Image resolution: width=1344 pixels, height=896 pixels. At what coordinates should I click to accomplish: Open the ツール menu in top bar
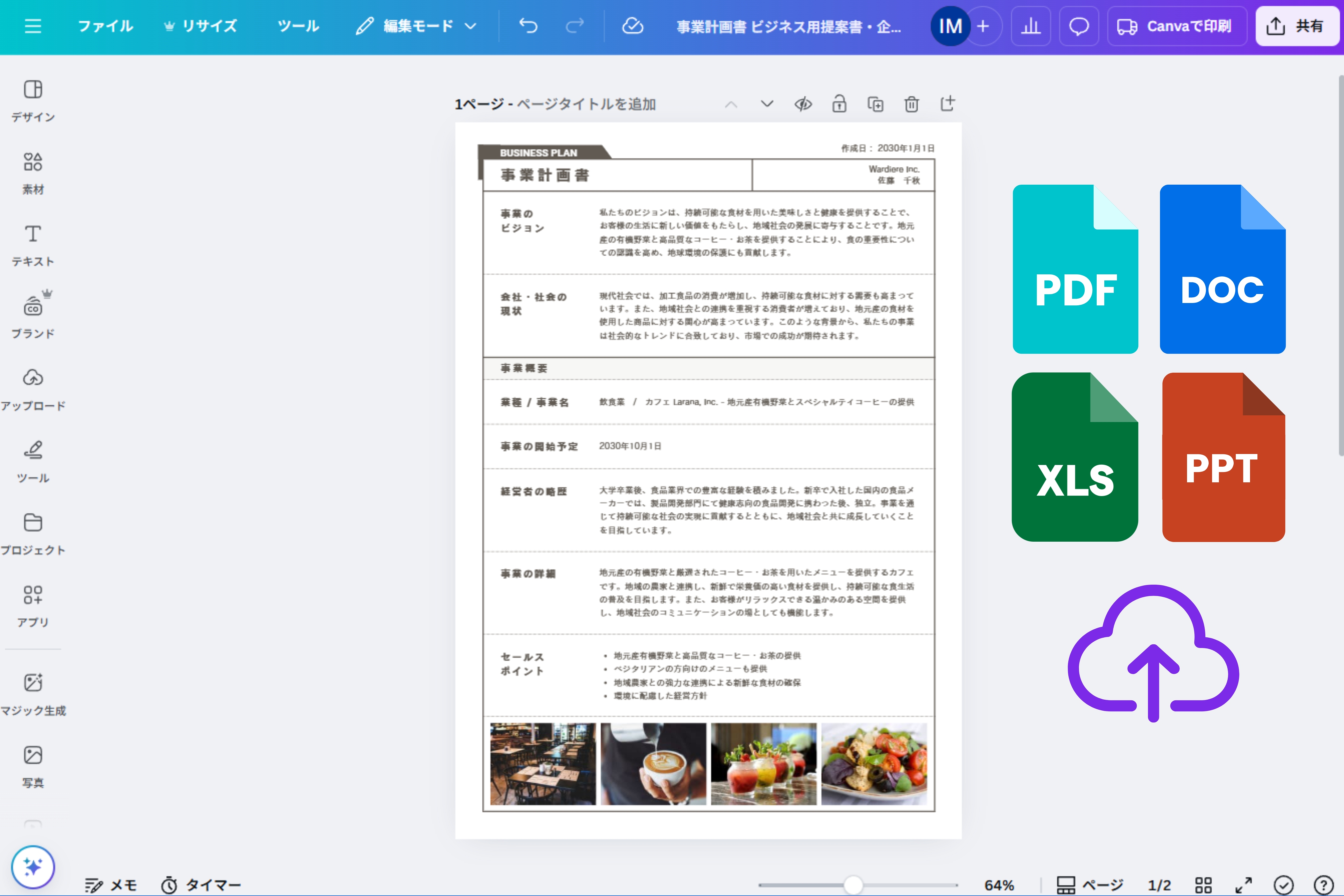[298, 26]
